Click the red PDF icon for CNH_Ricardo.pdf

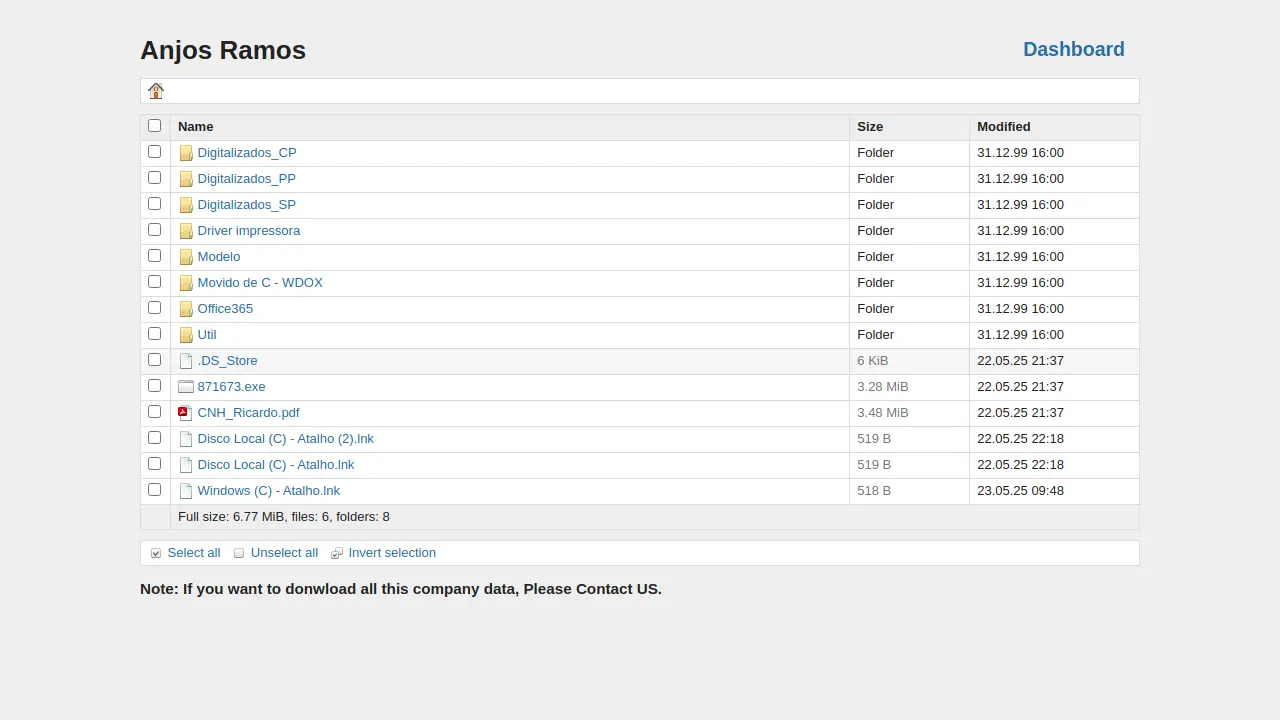(x=184, y=413)
